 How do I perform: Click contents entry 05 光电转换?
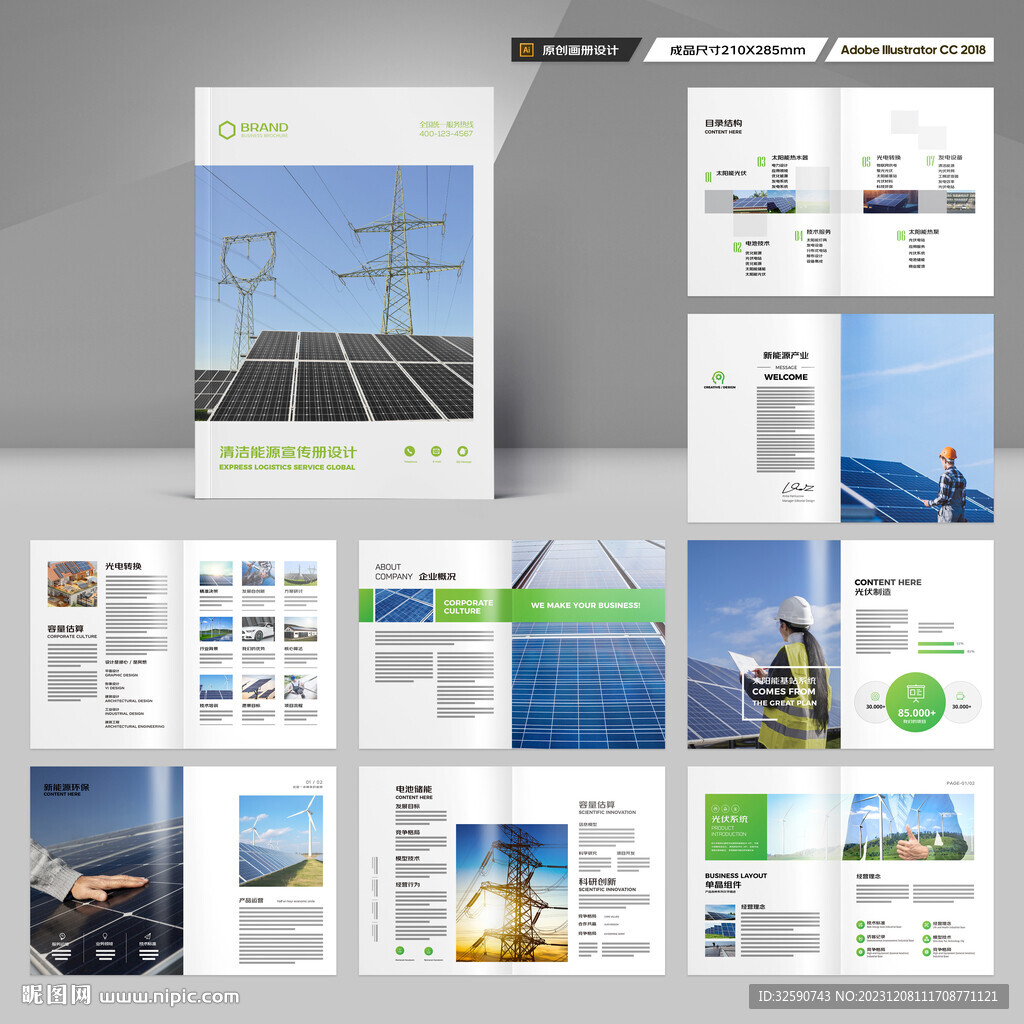(x=882, y=159)
